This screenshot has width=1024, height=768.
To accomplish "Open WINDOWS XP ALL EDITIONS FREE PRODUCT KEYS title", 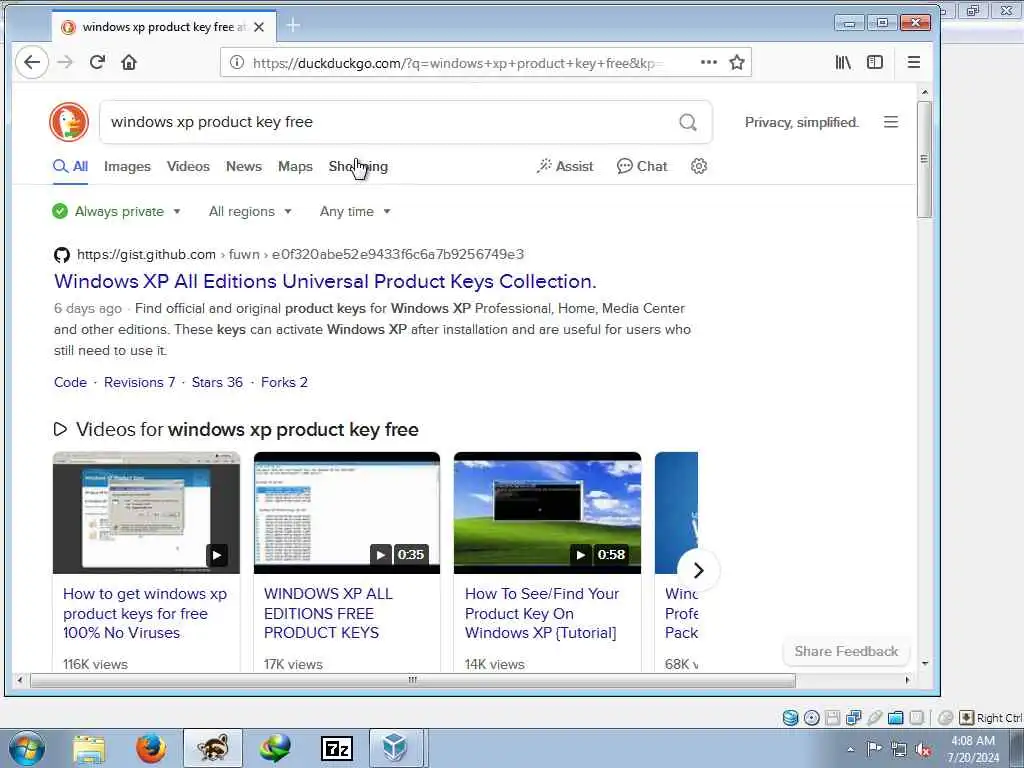I will [x=328, y=613].
